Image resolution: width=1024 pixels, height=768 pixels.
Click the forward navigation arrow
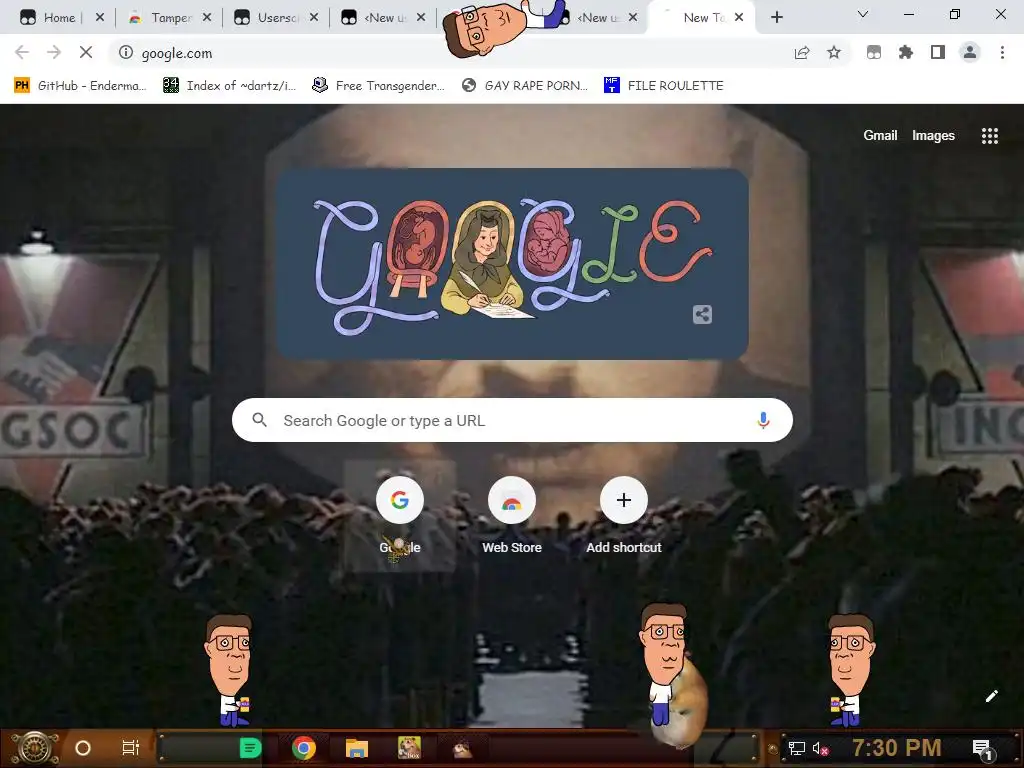(x=54, y=52)
